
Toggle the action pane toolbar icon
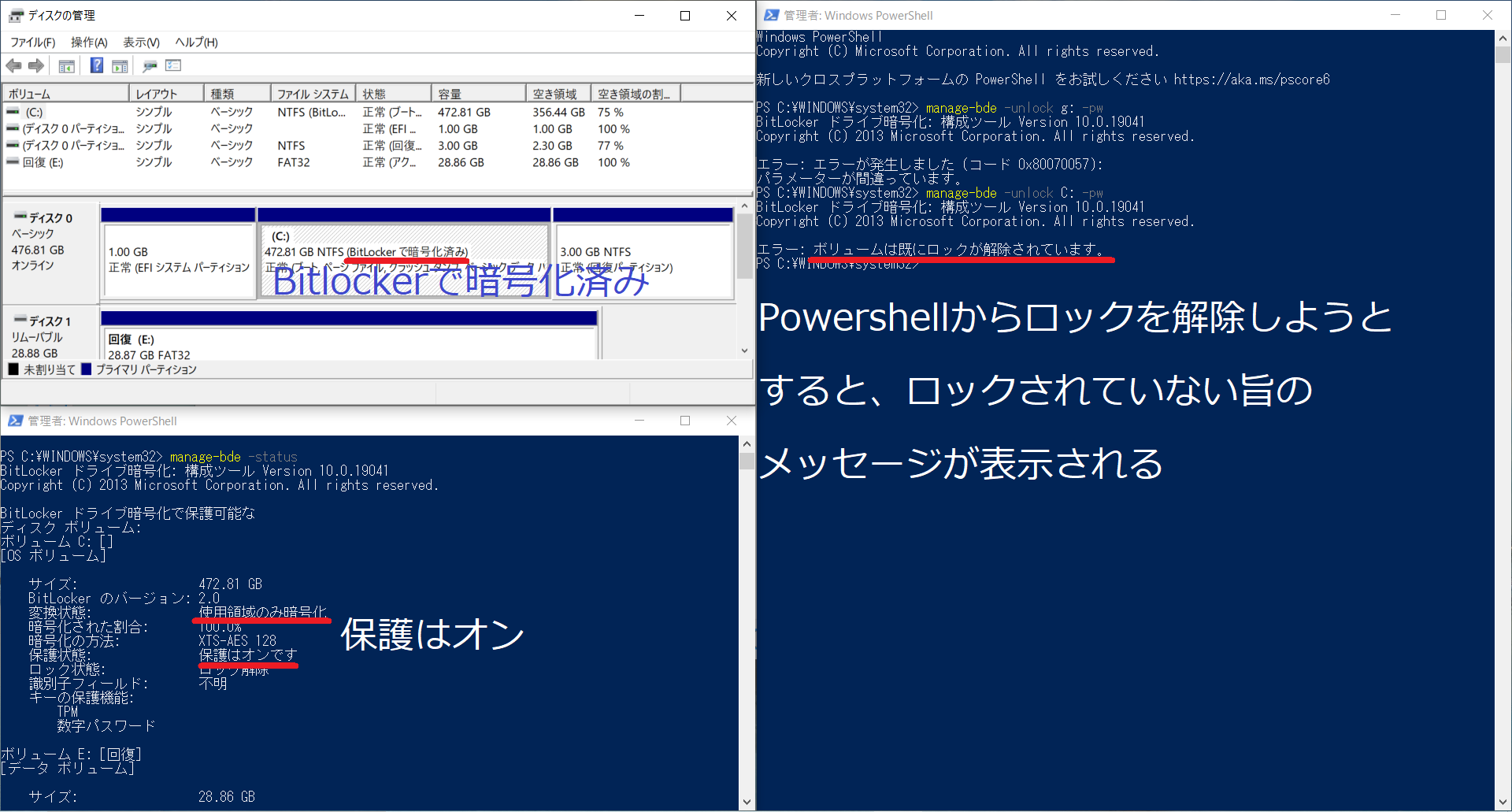pos(120,66)
